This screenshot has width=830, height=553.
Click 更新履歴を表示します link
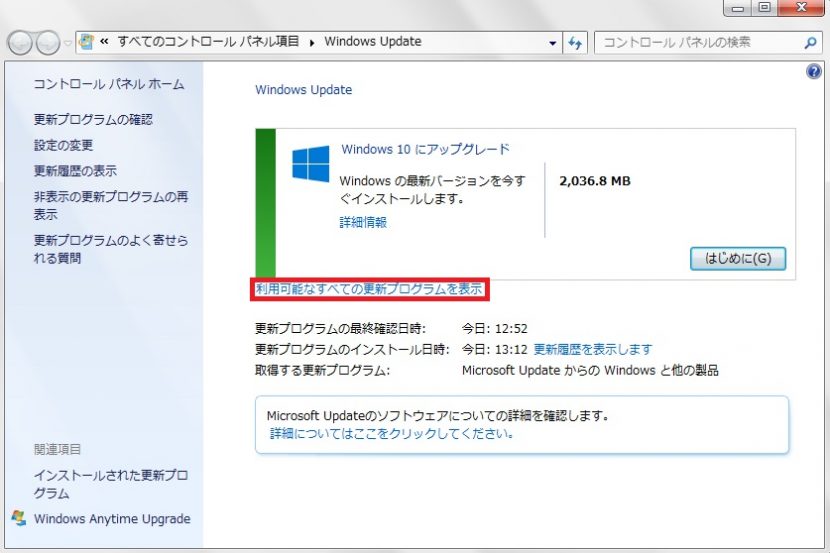(x=593, y=349)
